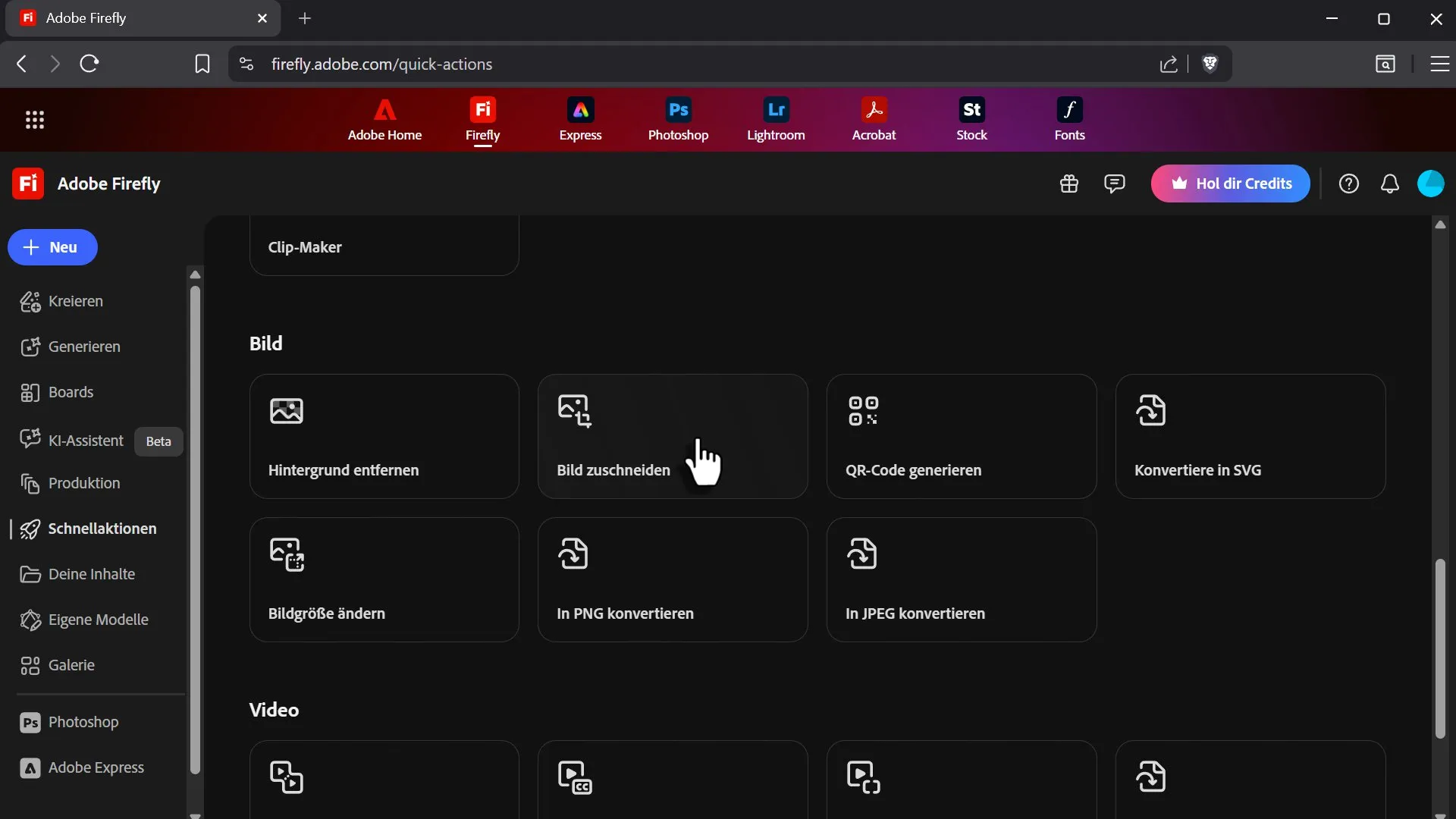Choose In PNG konvertieren card

[x=673, y=579]
